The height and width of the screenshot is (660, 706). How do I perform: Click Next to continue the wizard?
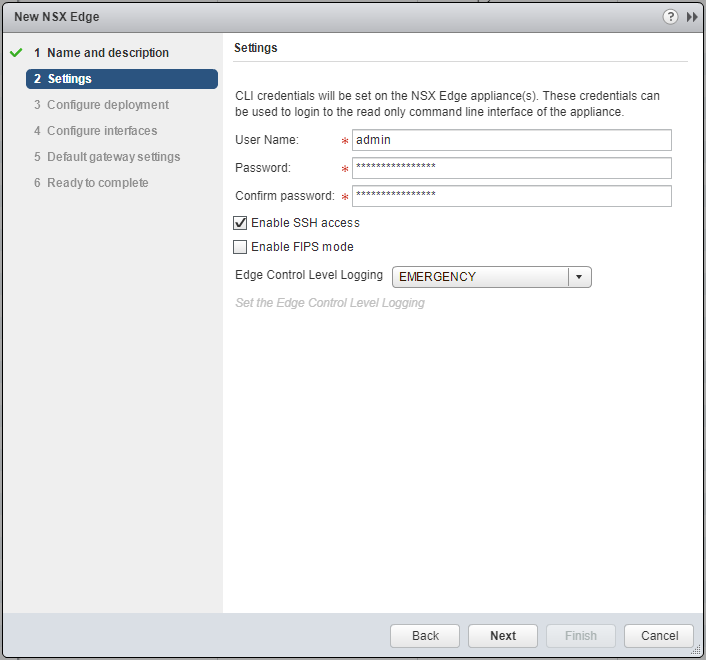tap(503, 636)
